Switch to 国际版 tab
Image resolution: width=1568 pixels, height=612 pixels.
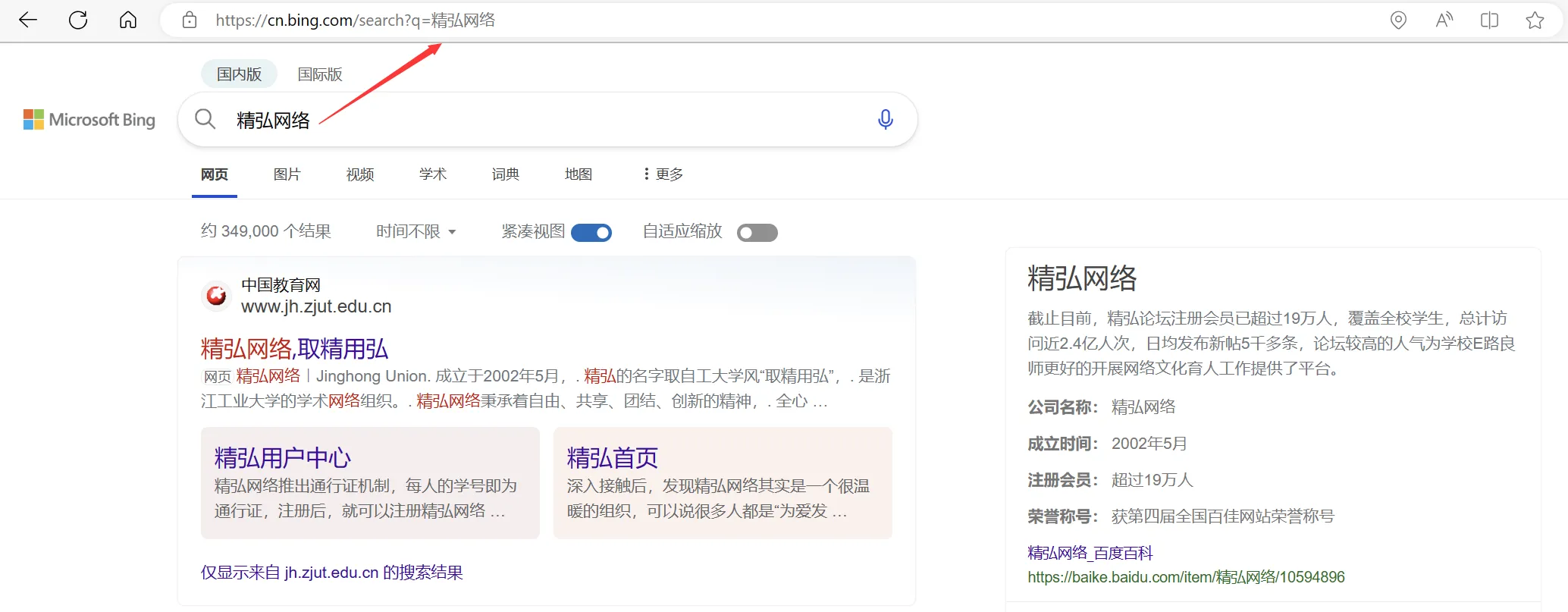(x=320, y=74)
